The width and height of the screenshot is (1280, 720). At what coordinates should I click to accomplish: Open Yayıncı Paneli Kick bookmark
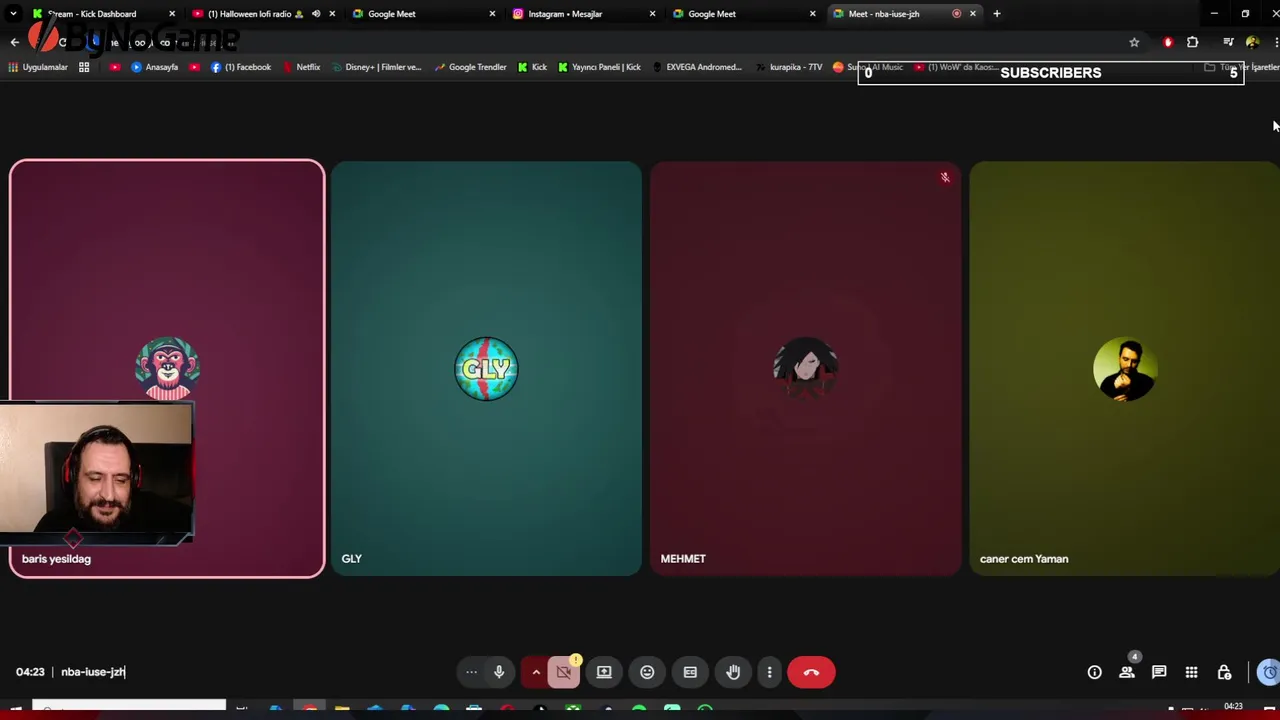pos(599,67)
